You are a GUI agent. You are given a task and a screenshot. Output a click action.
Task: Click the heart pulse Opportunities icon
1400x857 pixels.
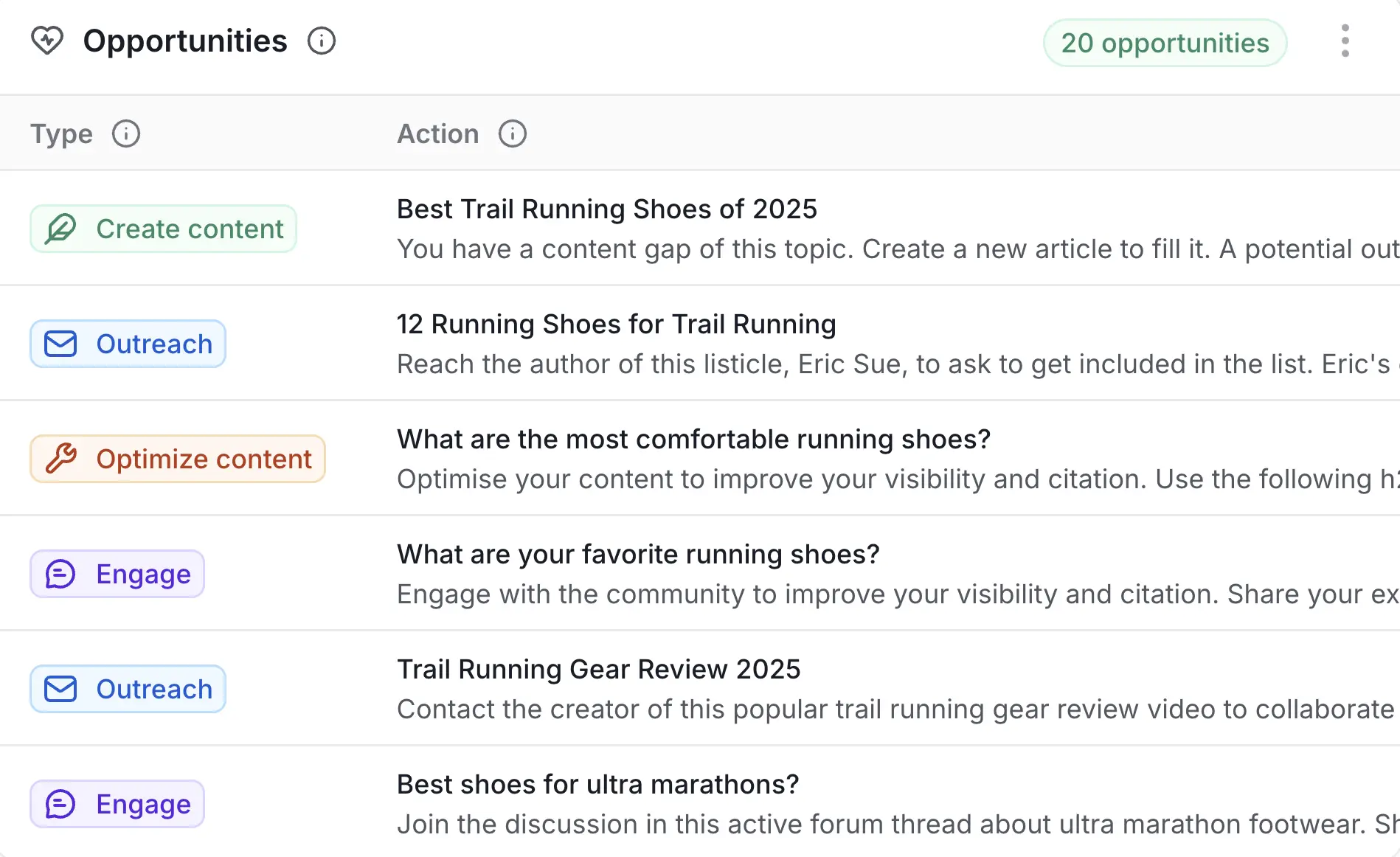pos(47,41)
